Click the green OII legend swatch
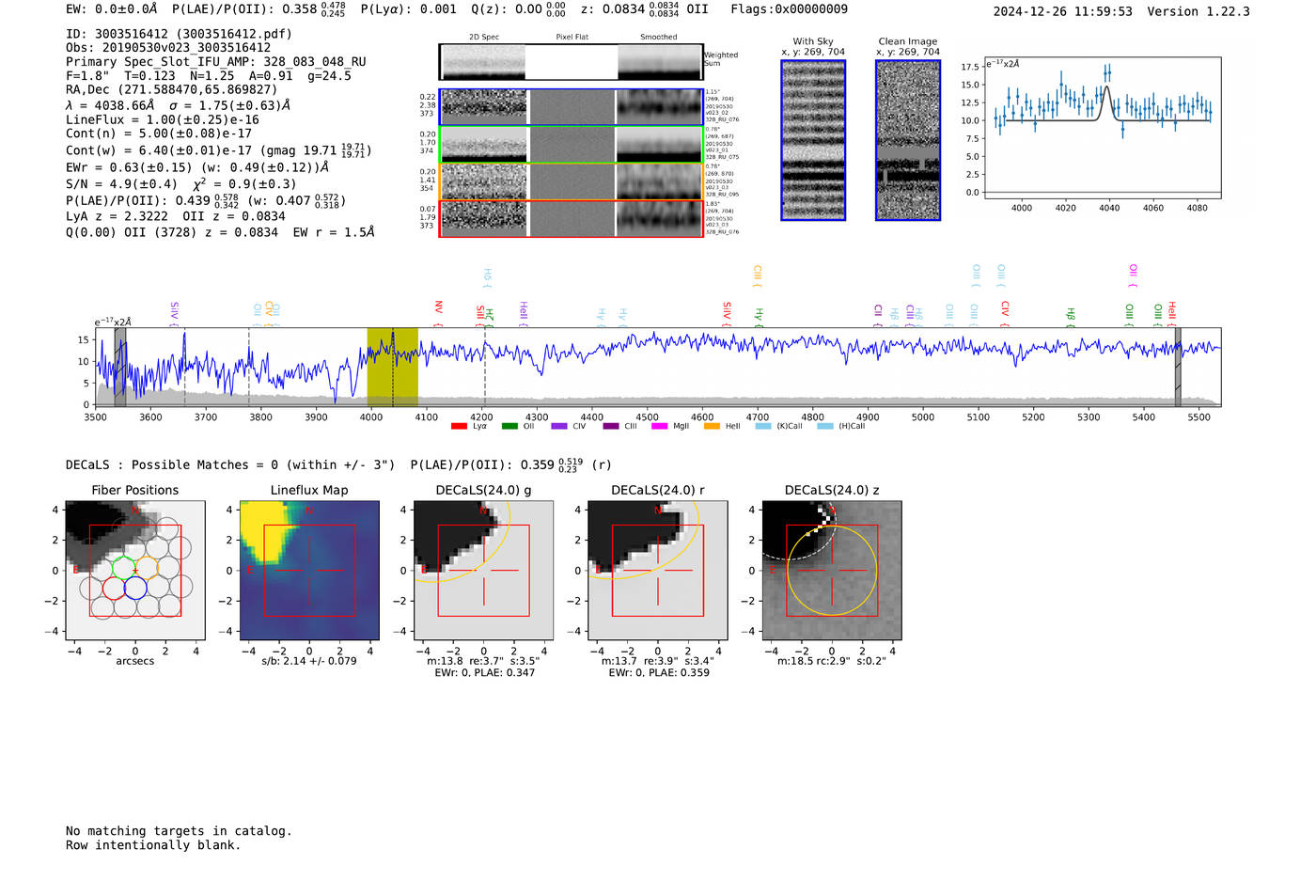This screenshot has height=896, width=1316. (509, 426)
